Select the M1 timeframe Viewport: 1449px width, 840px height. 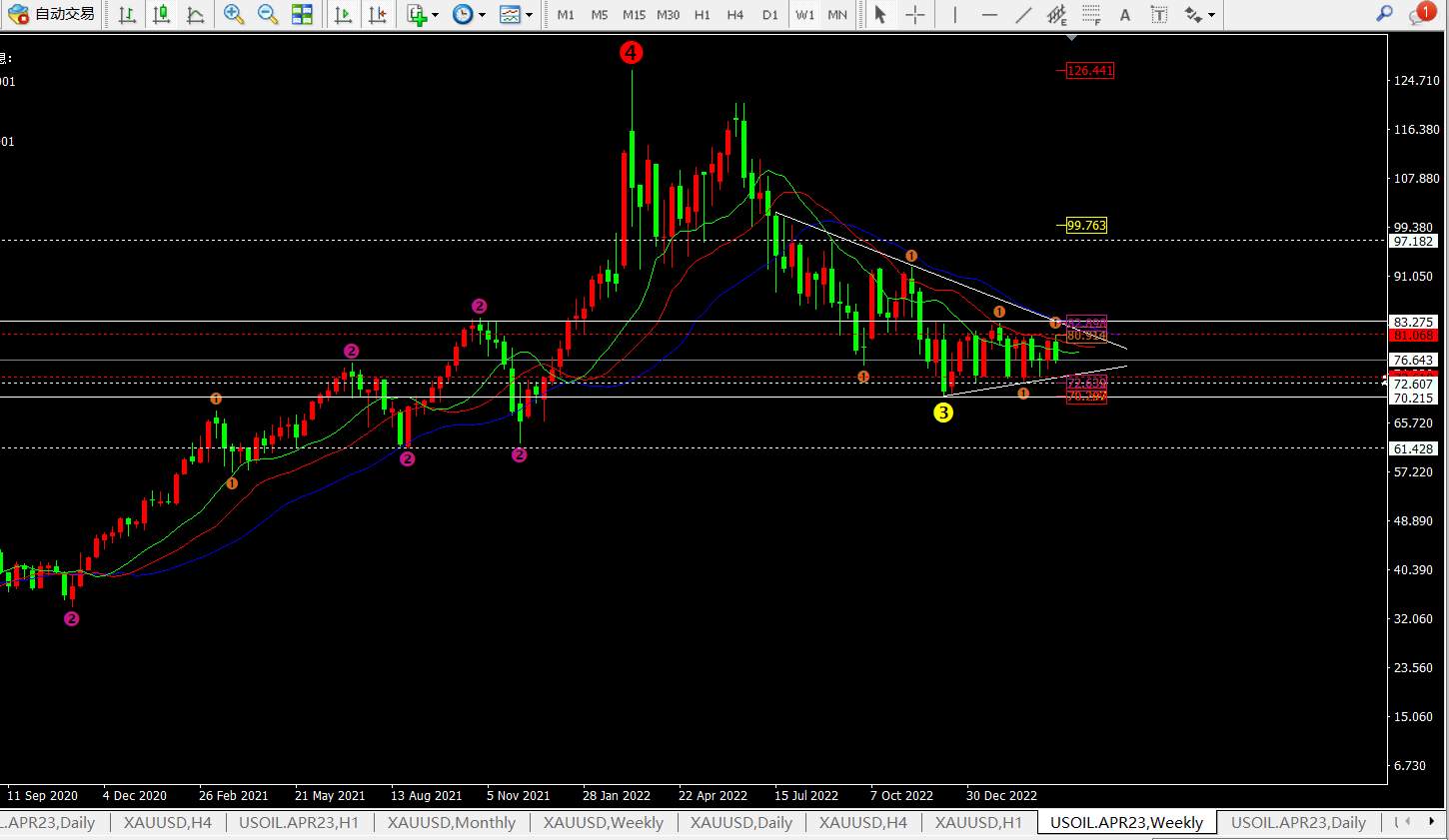[566, 14]
